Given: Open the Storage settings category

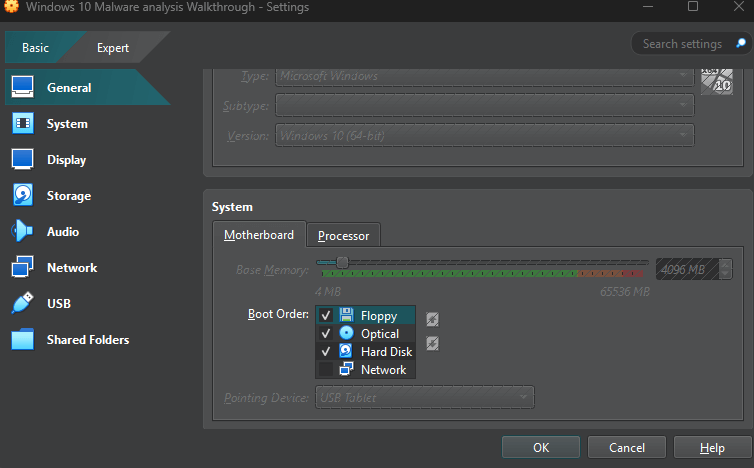Looking at the screenshot, I should point(87,196).
